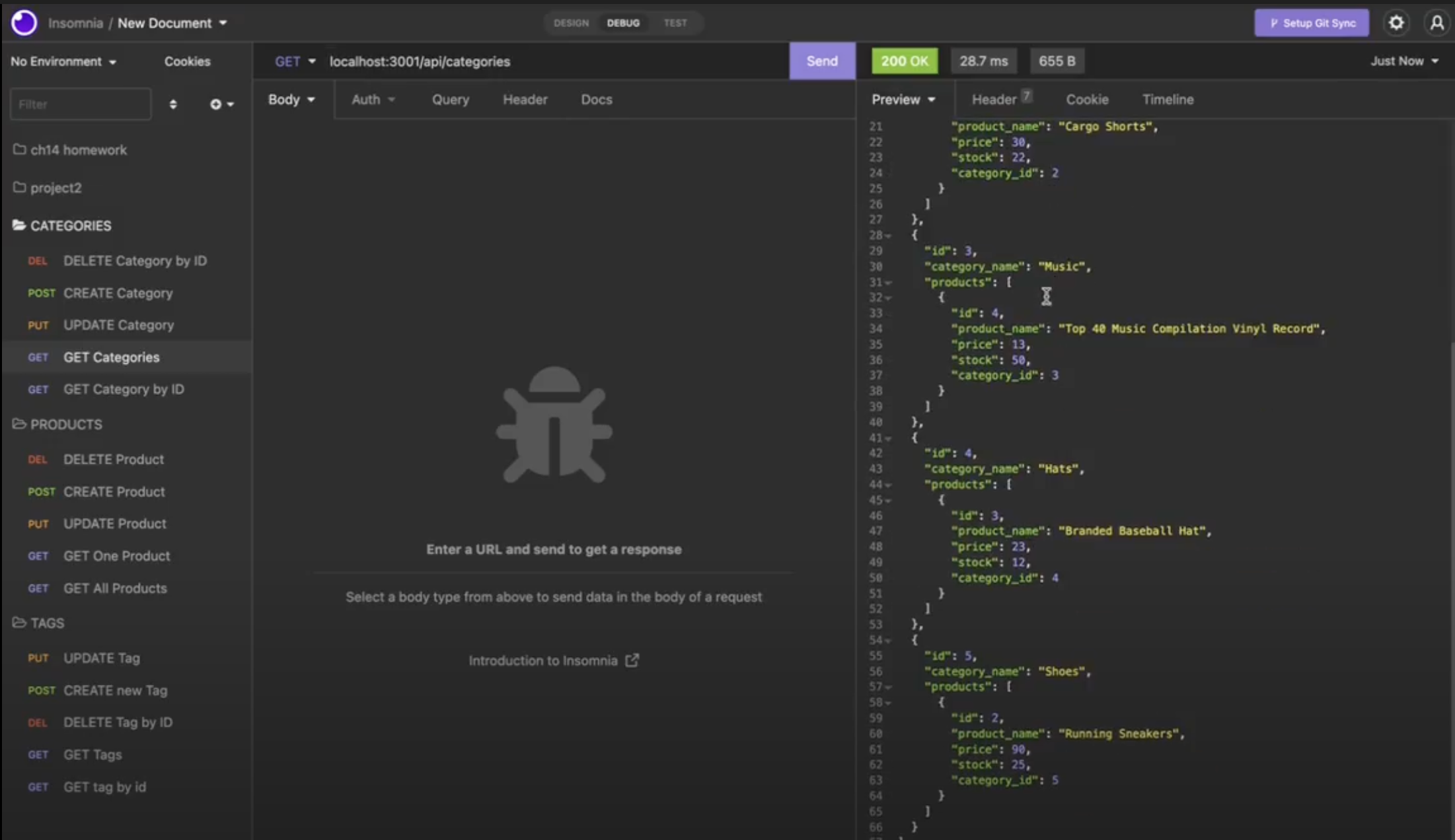Switch to DESIGN mode toggle

coord(571,23)
